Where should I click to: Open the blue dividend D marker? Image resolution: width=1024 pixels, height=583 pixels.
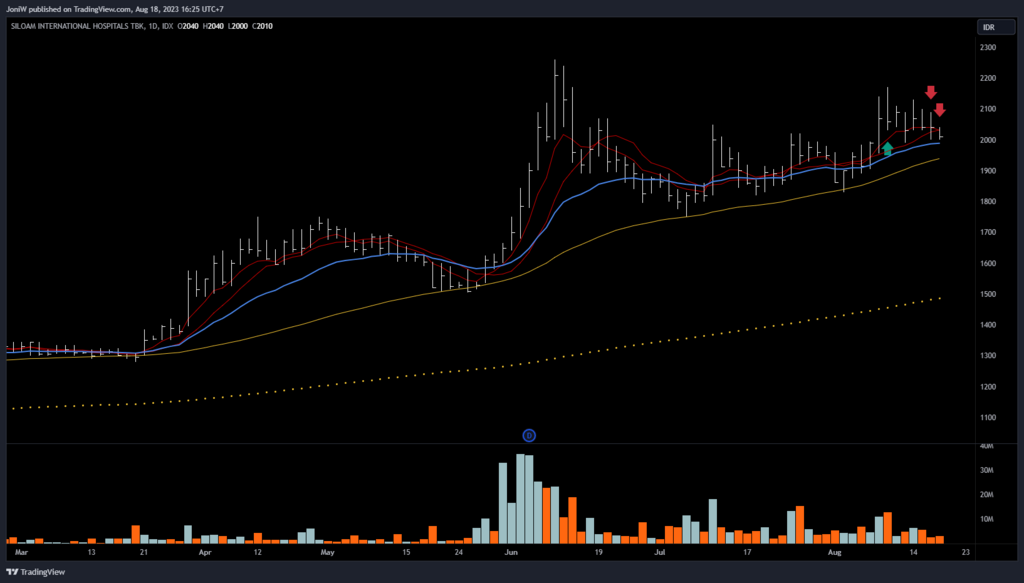[x=530, y=435]
